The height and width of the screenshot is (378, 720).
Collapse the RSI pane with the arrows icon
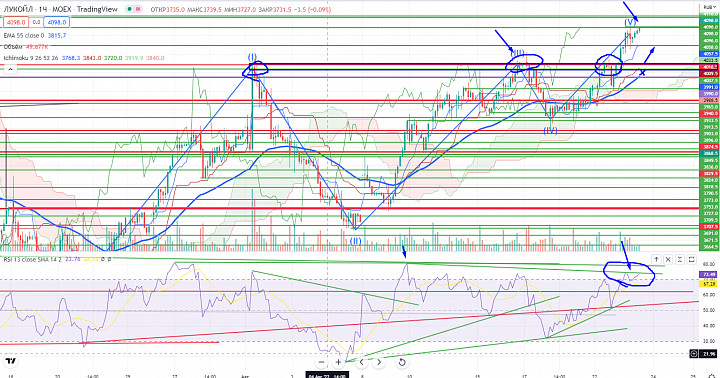(680, 260)
